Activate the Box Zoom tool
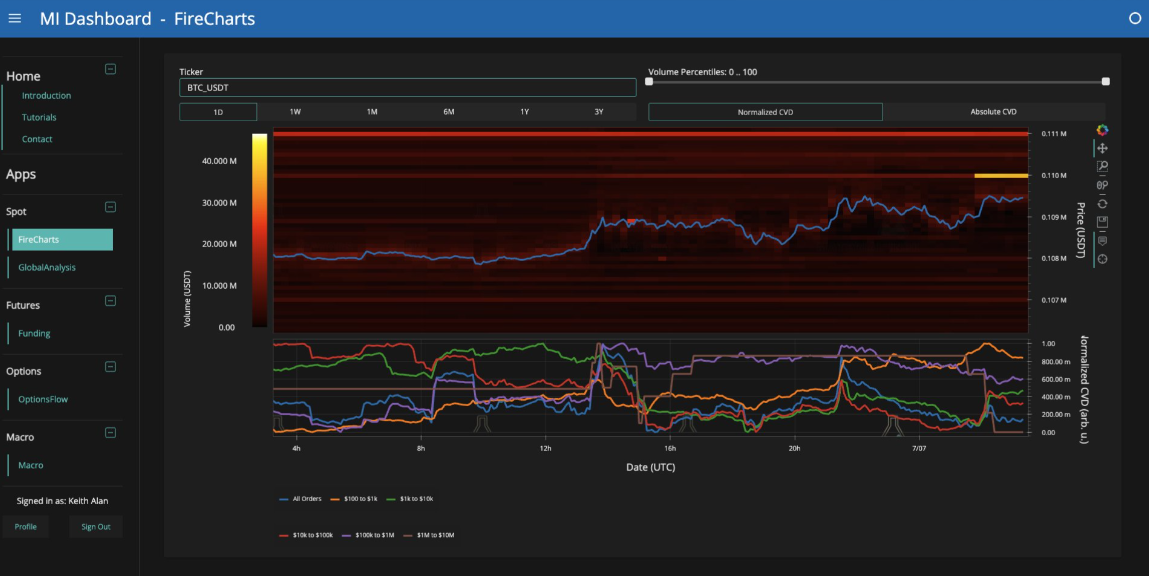This screenshot has width=1149, height=576. pos(1102,167)
